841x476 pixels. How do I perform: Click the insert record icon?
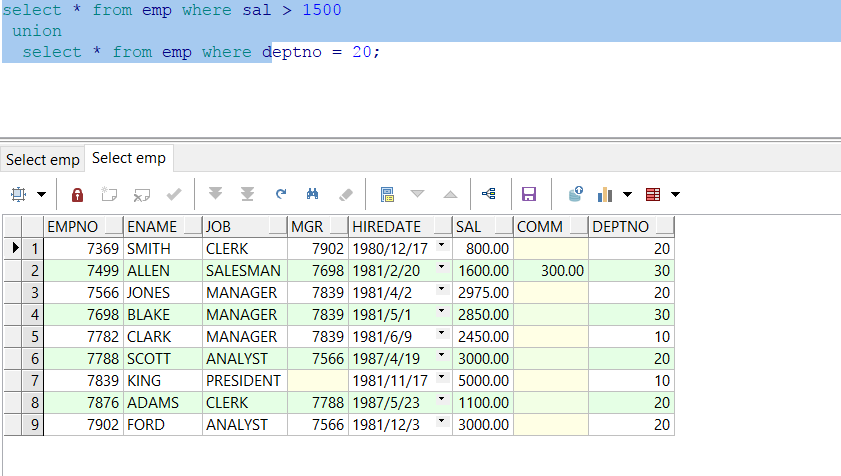pyautogui.click(x=109, y=194)
